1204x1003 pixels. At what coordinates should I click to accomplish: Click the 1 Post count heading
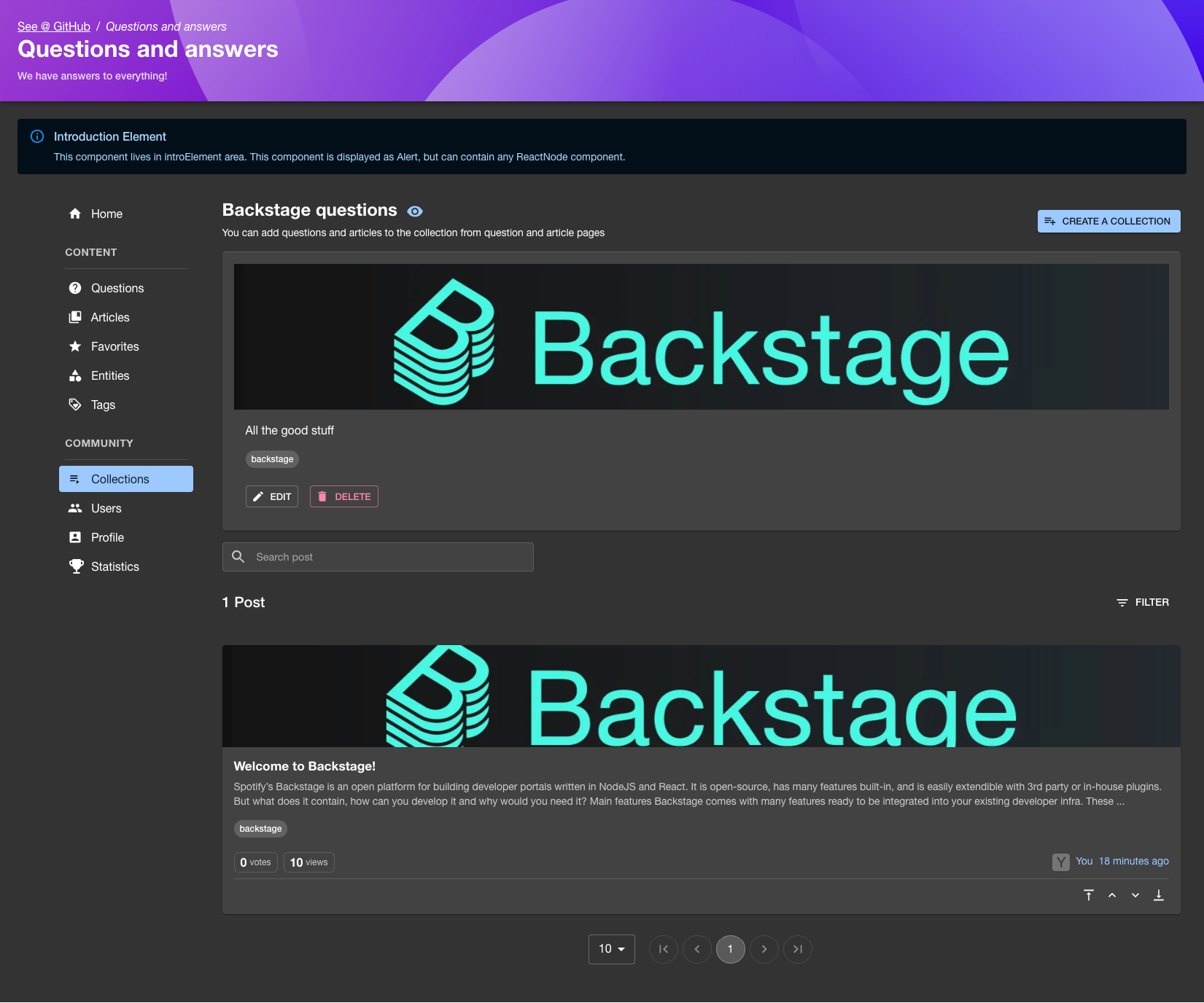[x=244, y=602]
